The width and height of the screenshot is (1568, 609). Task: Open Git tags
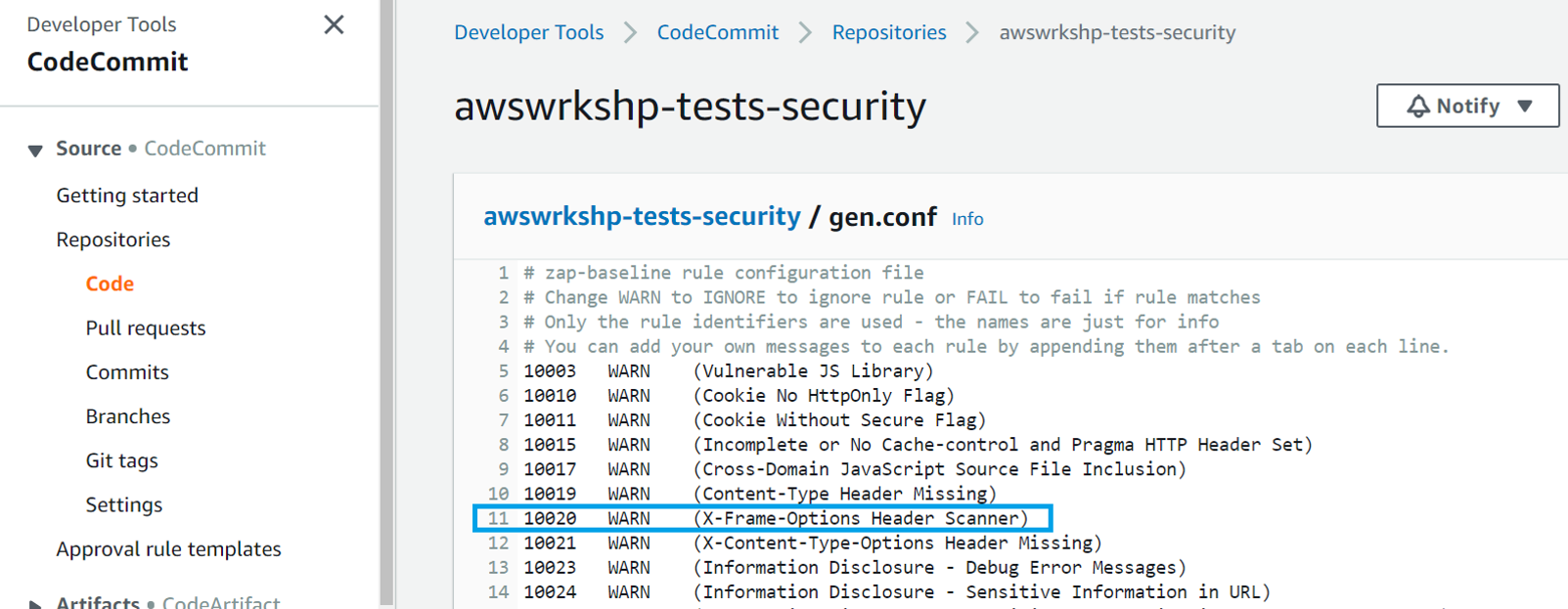122,460
